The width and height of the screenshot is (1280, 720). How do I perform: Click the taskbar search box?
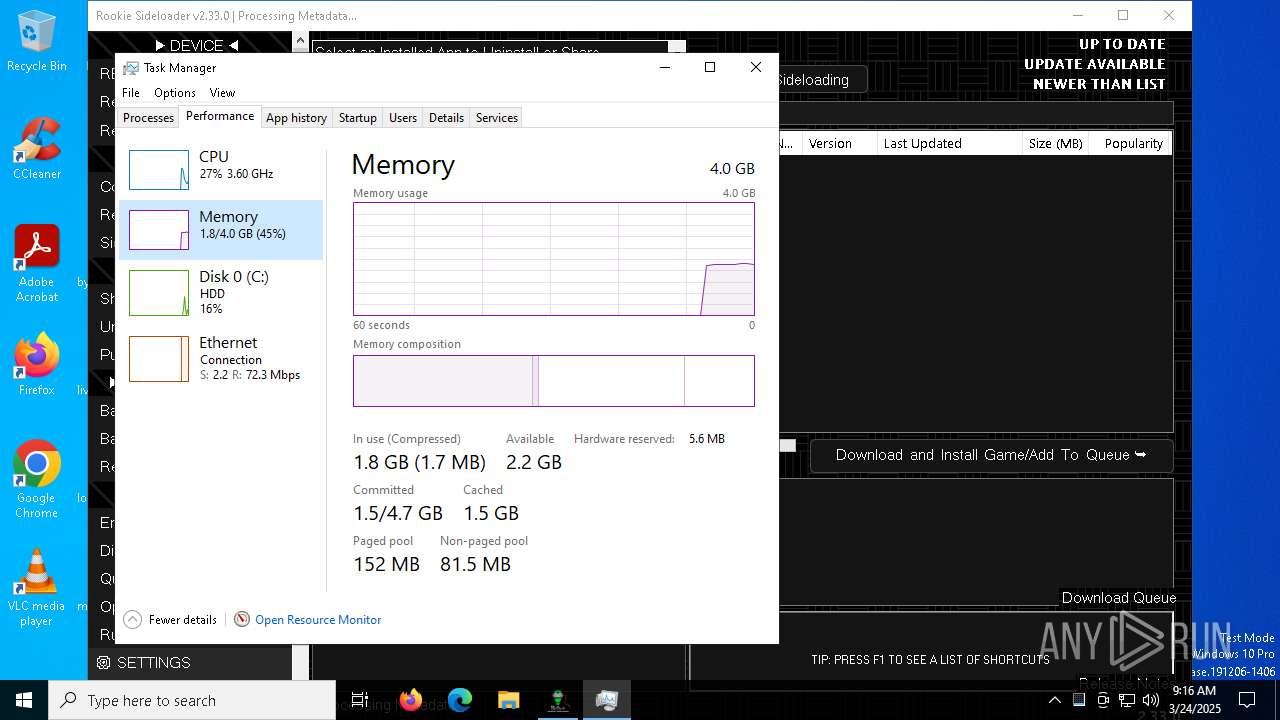[192, 700]
